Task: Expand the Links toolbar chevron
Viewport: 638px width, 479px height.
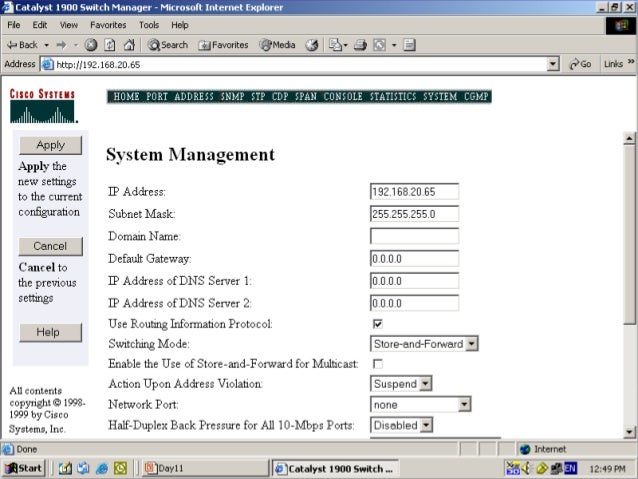Action: pyautogui.click(x=631, y=62)
